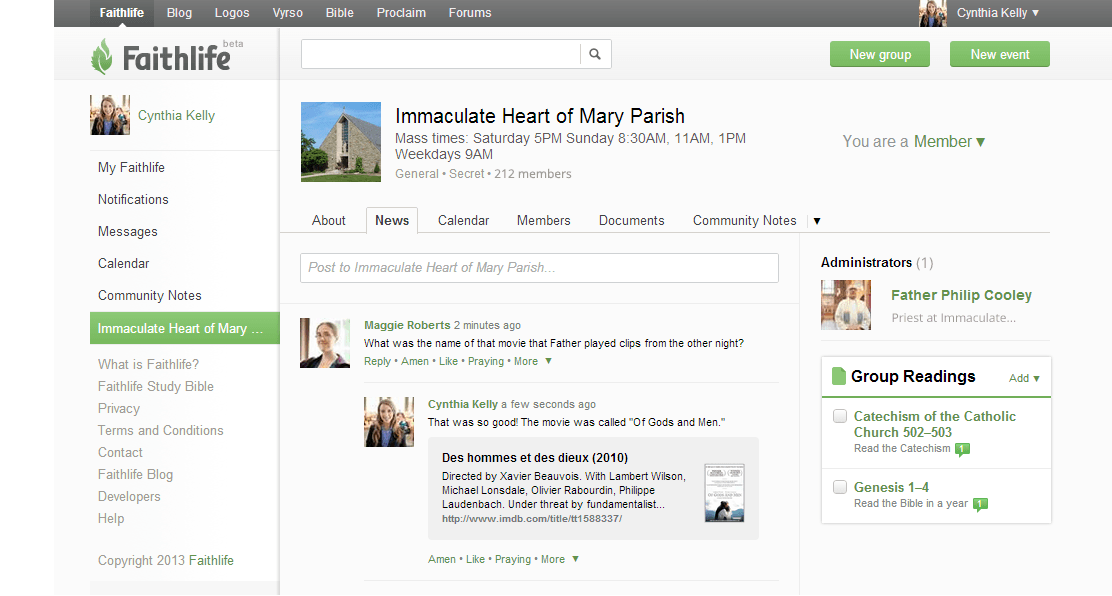Screen dimensions: 1112x596
Task: Open Proclaim in top navigation
Action: [x=401, y=13]
